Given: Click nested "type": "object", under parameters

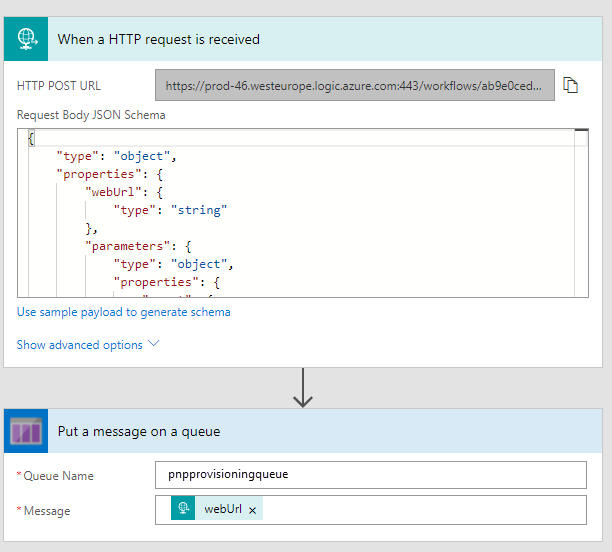Looking at the screenshot, I should click(x=173, y=264).
